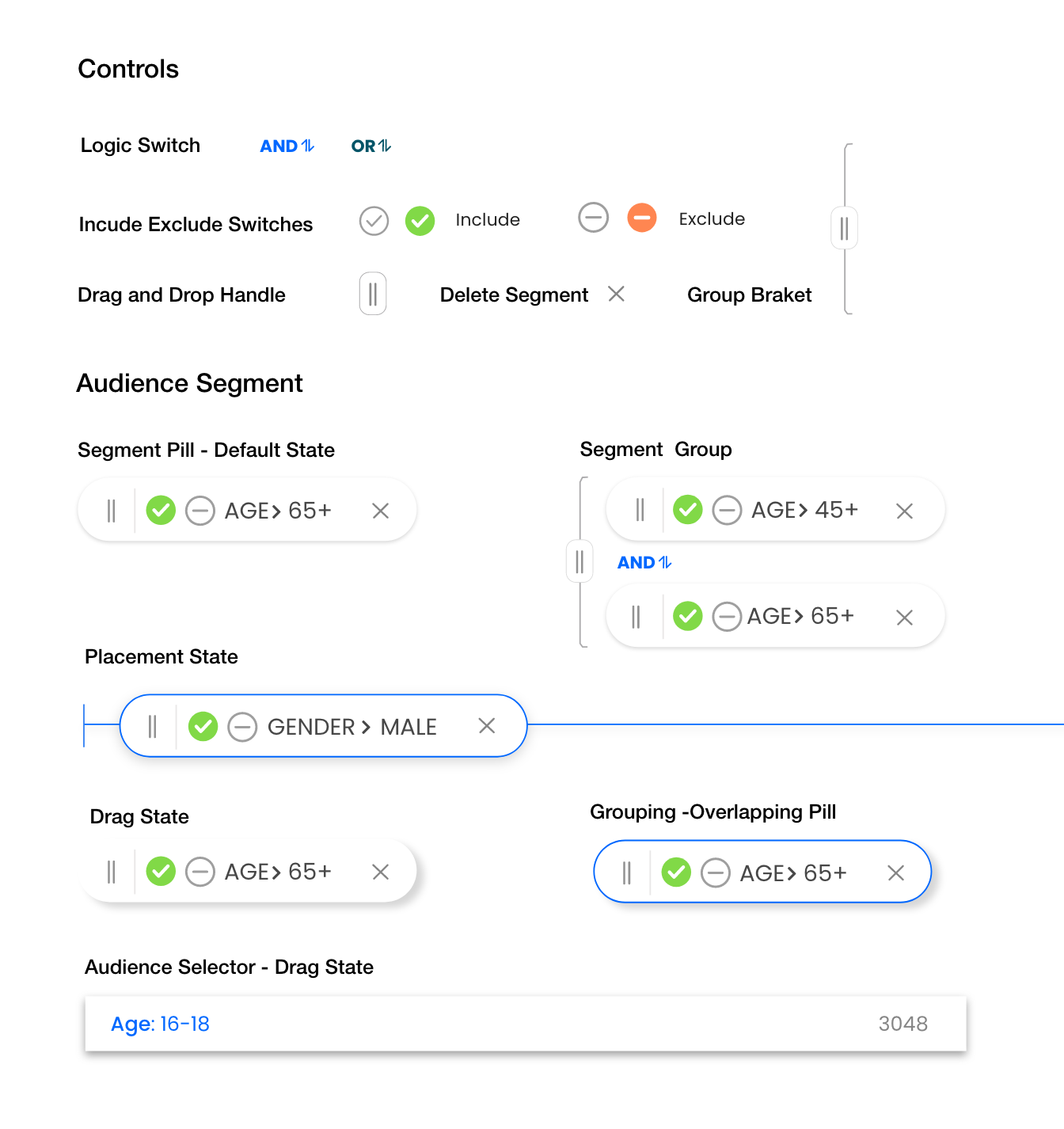Toggle exclude on Default State AGE 65+ pill

(x=200, y=511)
